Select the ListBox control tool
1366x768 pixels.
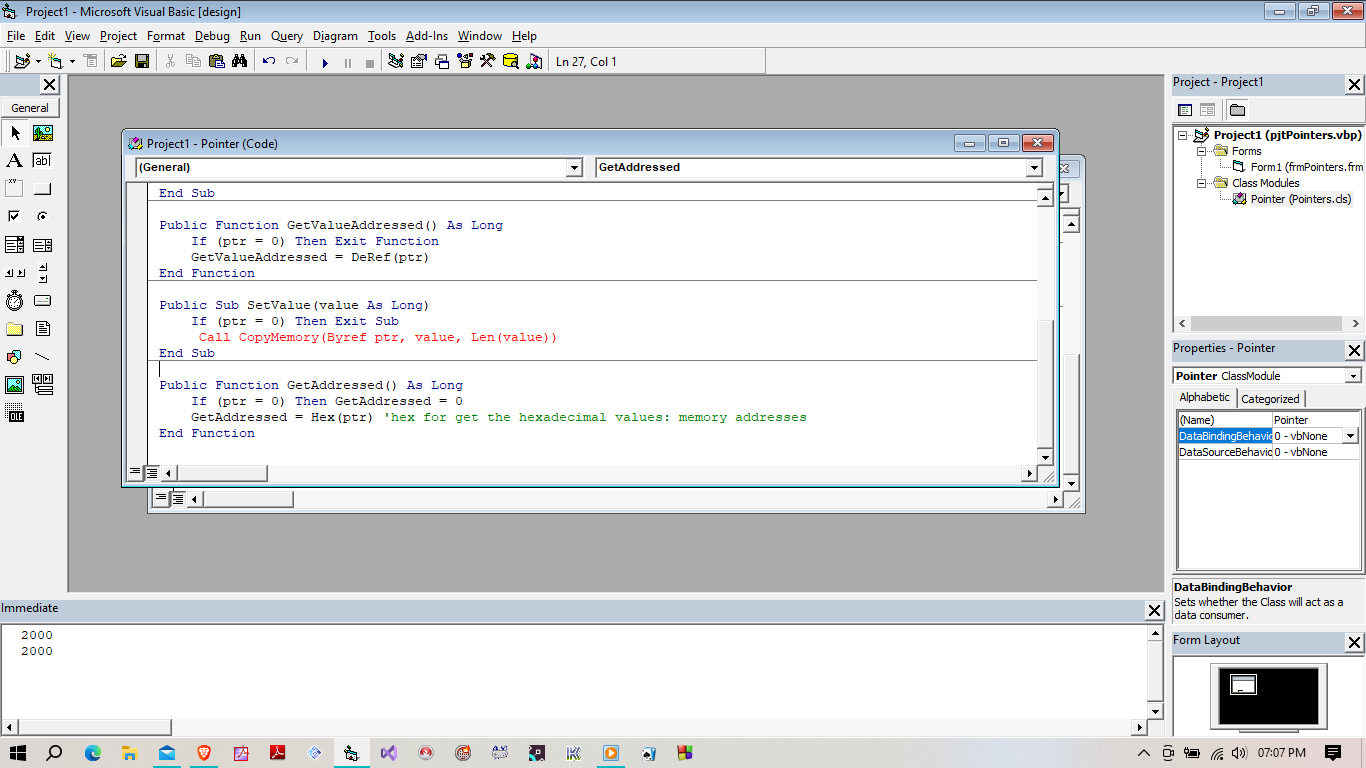[43, 245]
